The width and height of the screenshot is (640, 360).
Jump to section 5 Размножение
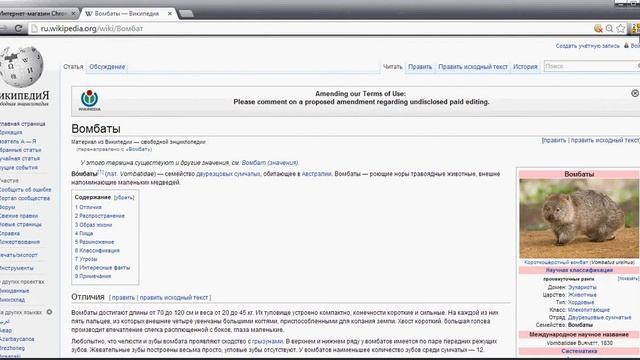(x=94, y=242)
